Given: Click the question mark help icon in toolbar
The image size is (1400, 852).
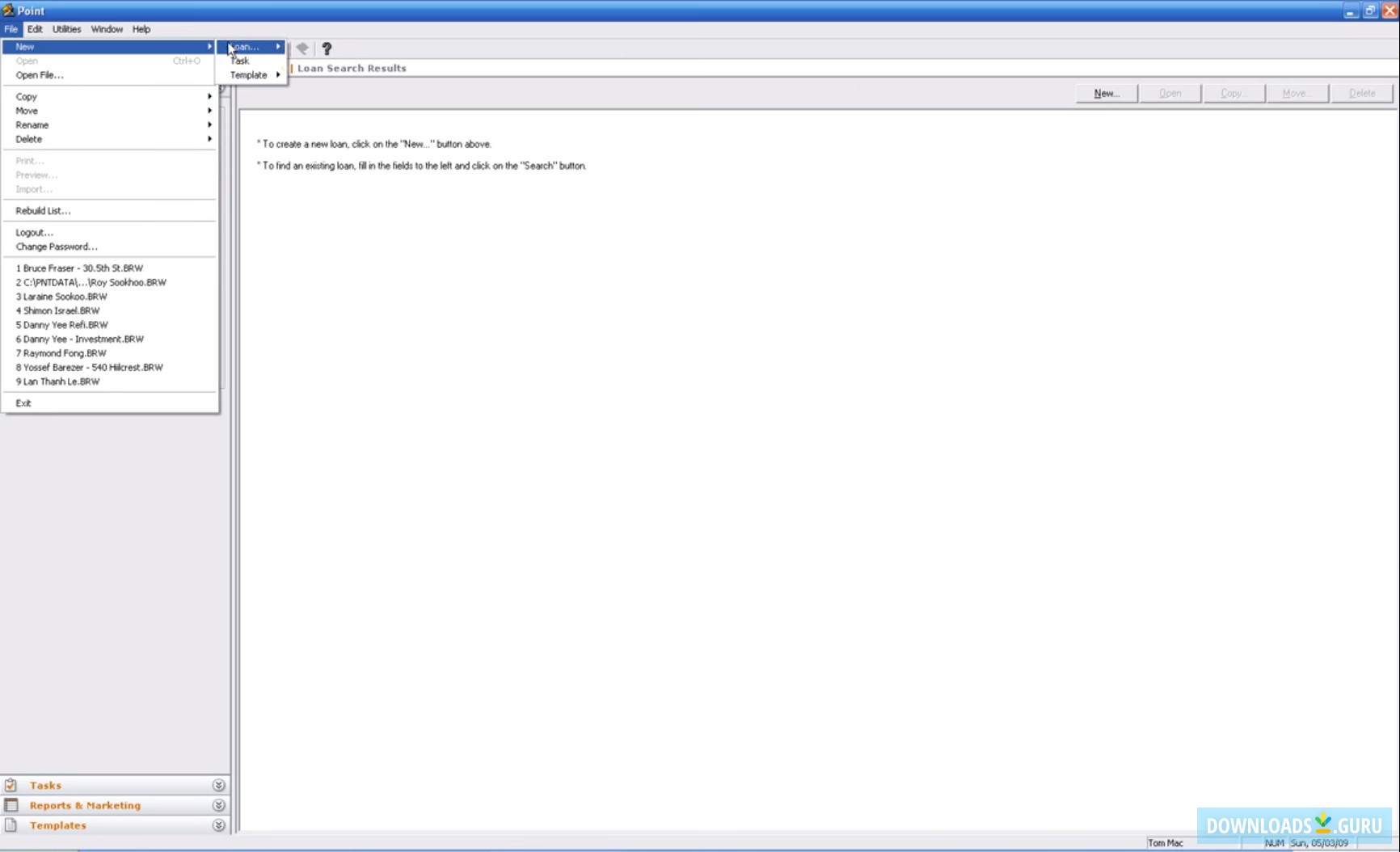Looking at the screenshot, I should pyautogui.click(x=327, y=49).
